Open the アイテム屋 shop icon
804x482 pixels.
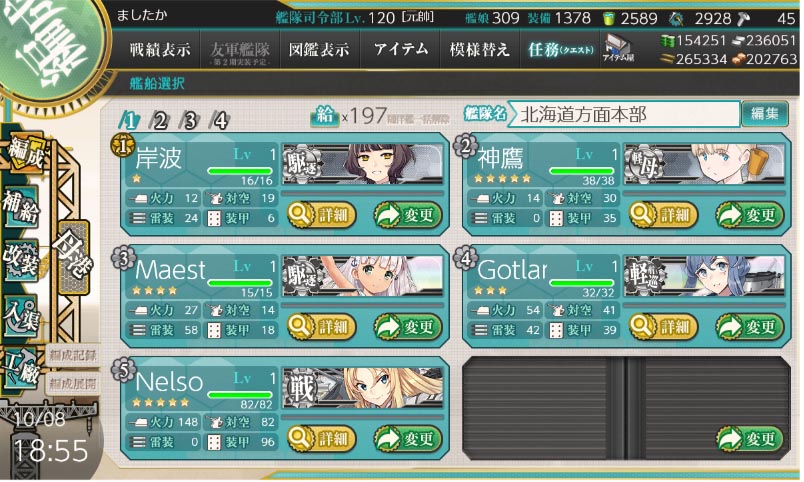[618, 49]
